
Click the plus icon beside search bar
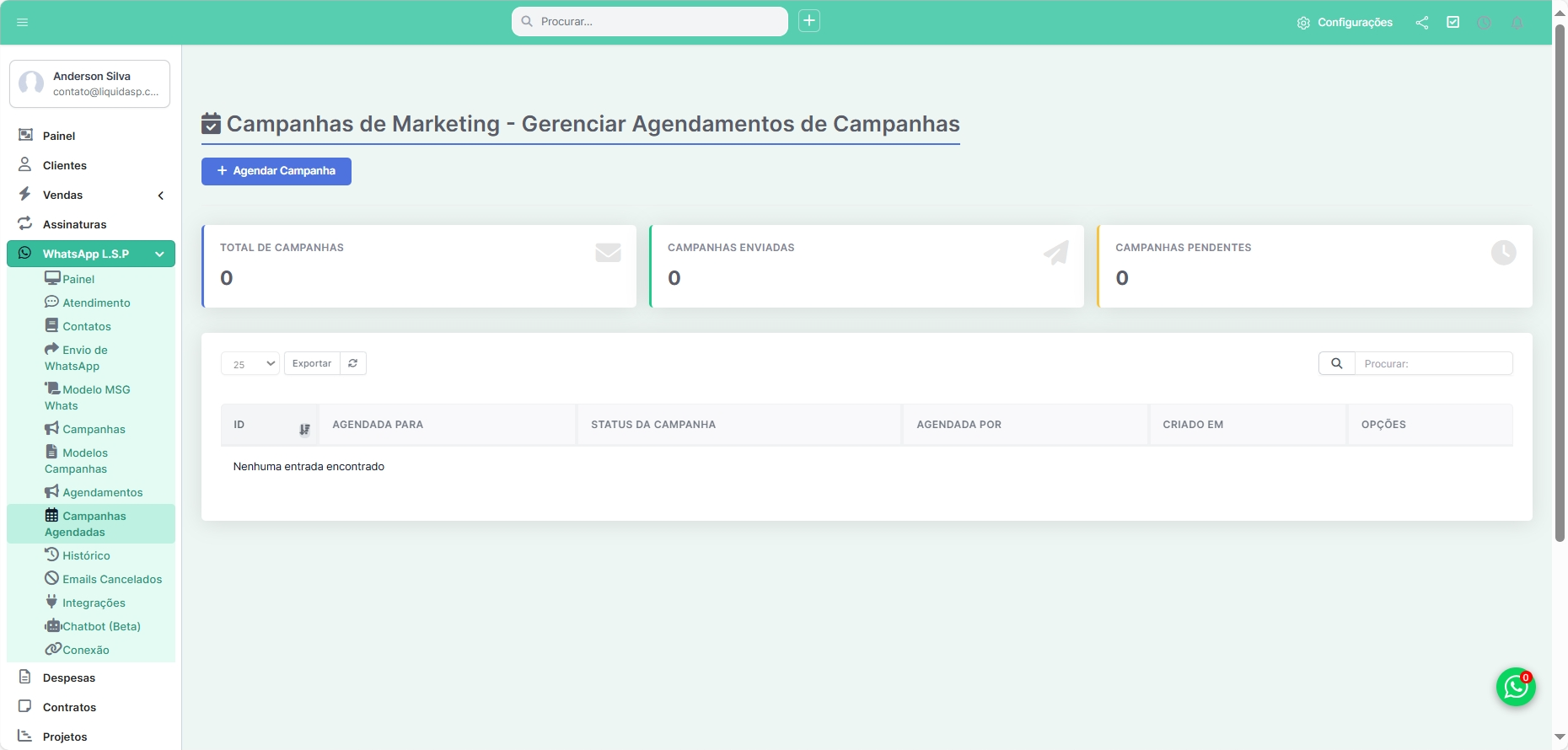[x=809, y=21]
